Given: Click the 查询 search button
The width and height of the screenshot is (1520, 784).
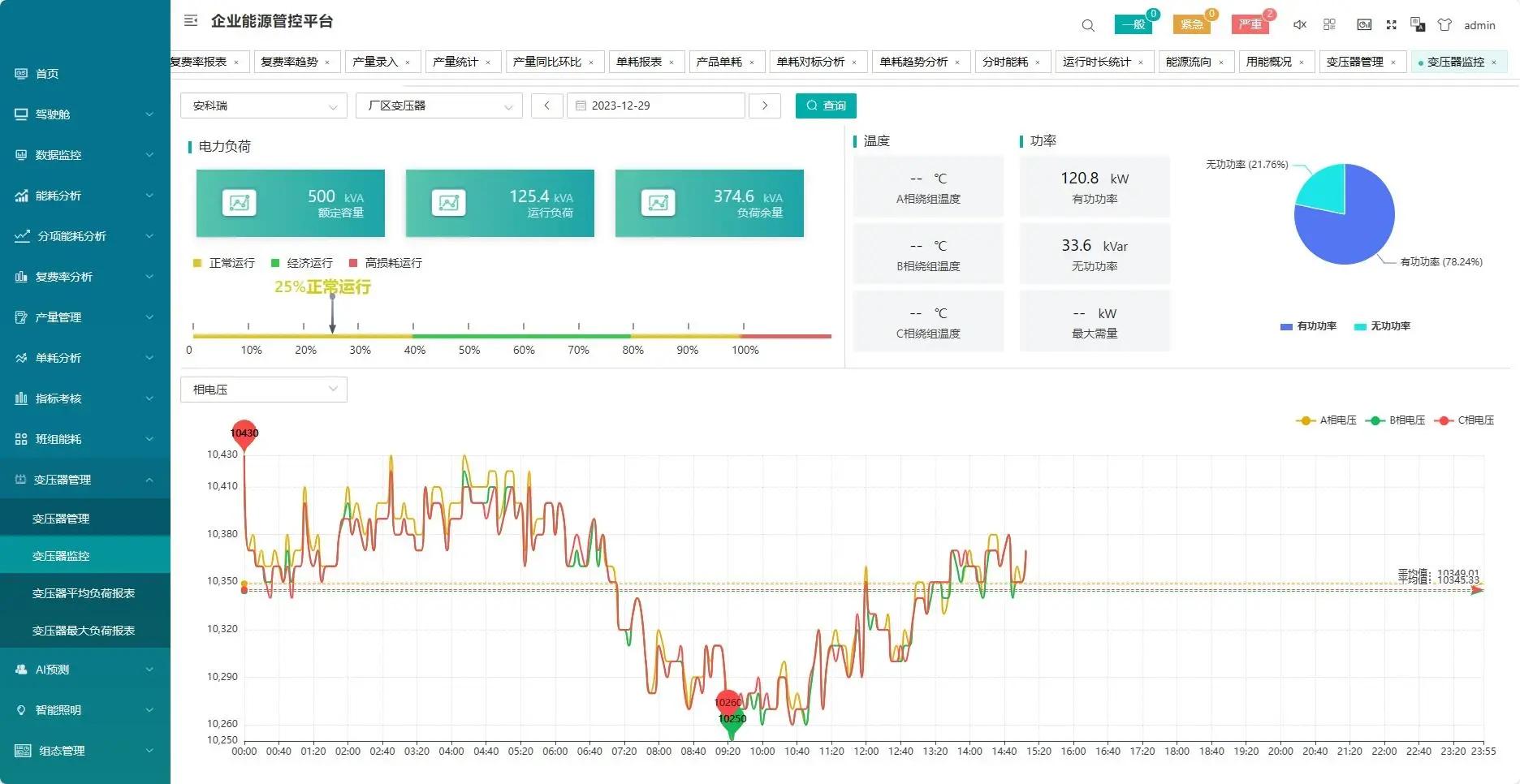Looking at the screenshot, I should pos(826,106).
